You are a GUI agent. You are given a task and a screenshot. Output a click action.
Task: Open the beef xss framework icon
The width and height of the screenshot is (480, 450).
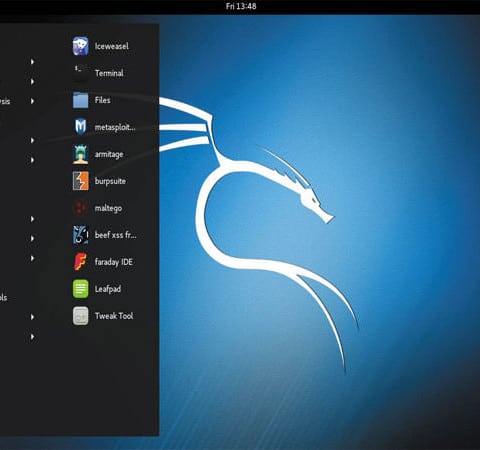click(x=81, y=235)
